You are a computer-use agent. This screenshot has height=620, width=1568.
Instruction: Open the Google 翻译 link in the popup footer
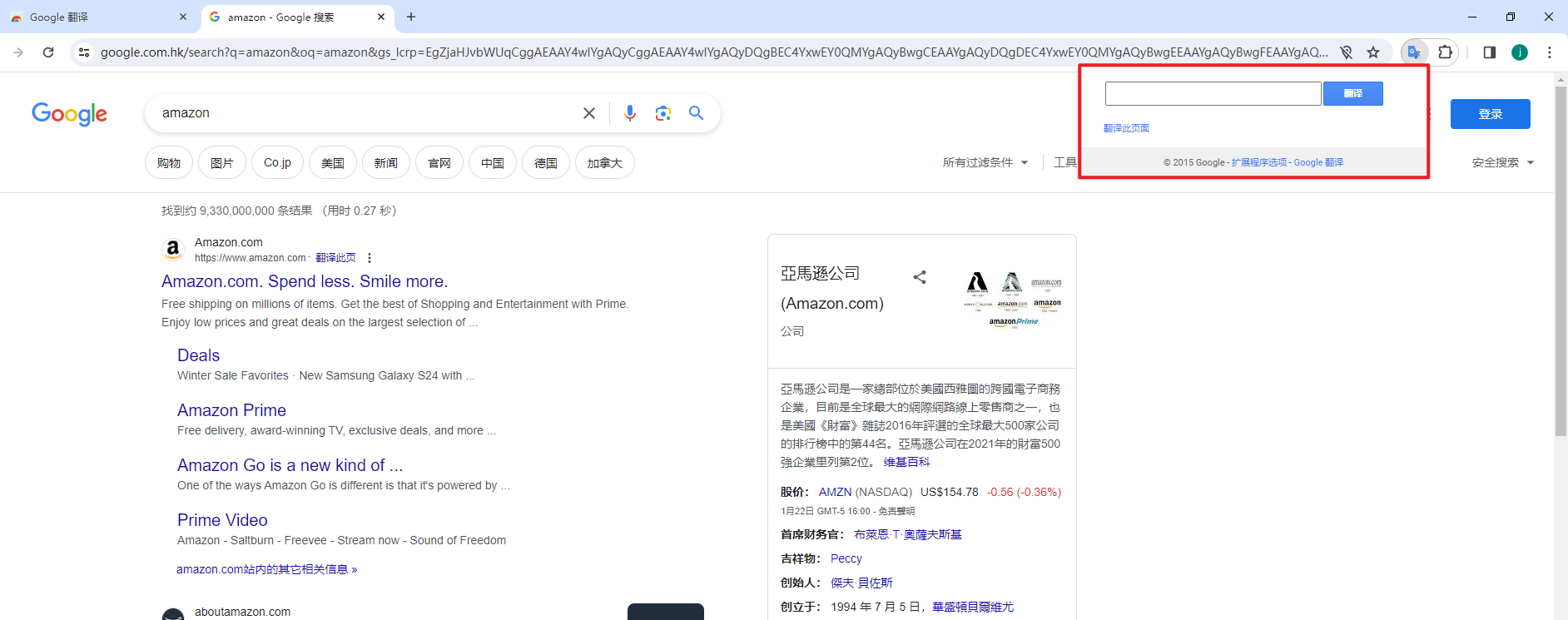click(1318, 162)
